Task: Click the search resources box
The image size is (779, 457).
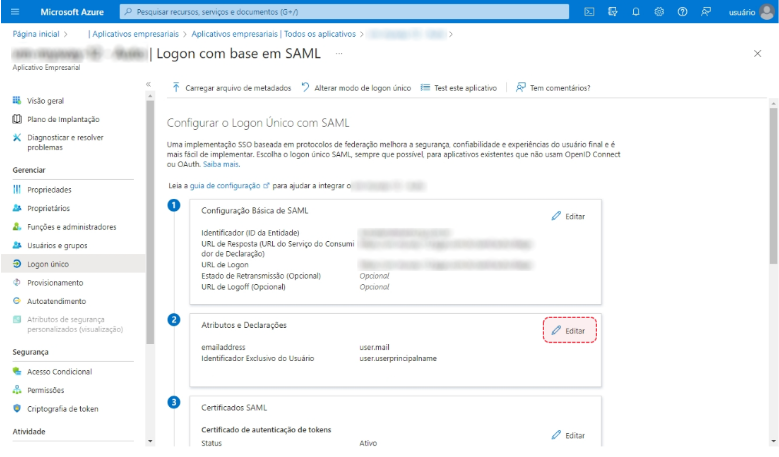Action: pyautogui.click(x=344, y=12)
